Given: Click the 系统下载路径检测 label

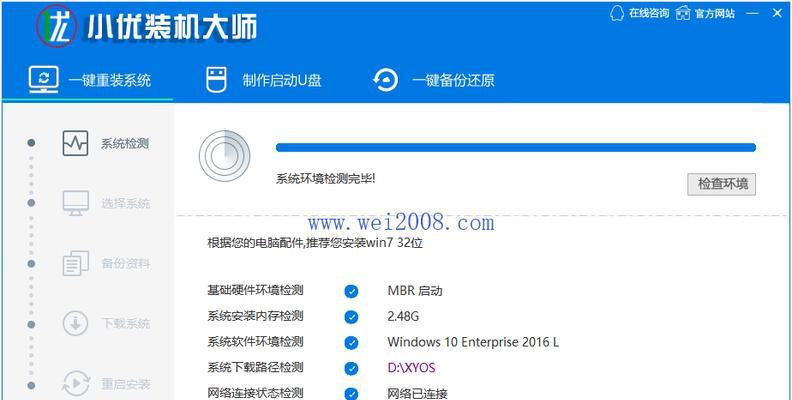Looking at the screenshot, I should coord(255,367).
